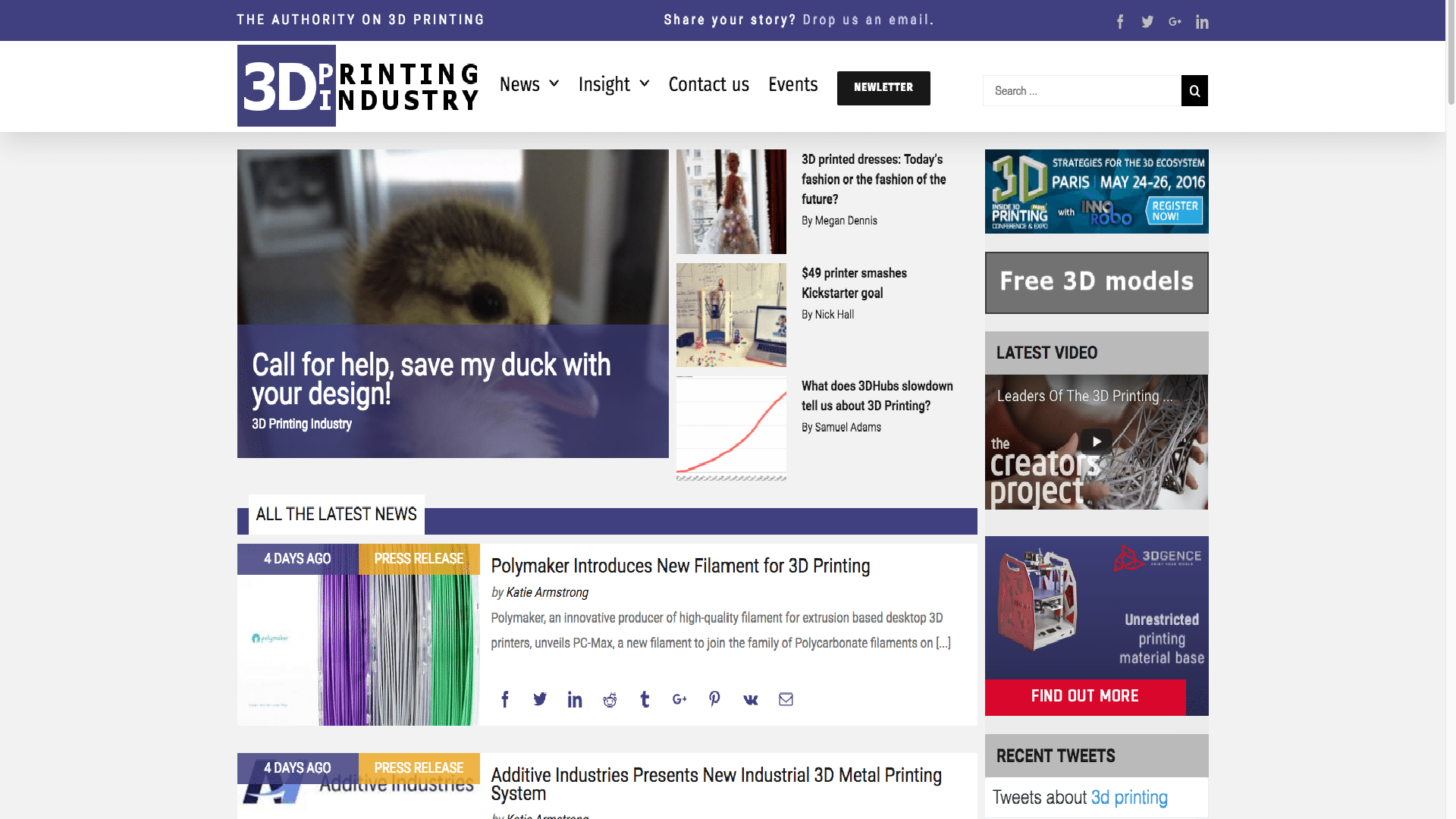
Task: Open the $49 printer smashes Kickstarter goal article
Action: [853, 283]
